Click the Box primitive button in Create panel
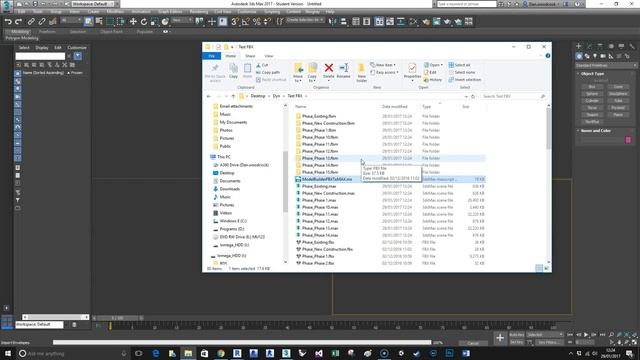 click(x=592, y=87)
